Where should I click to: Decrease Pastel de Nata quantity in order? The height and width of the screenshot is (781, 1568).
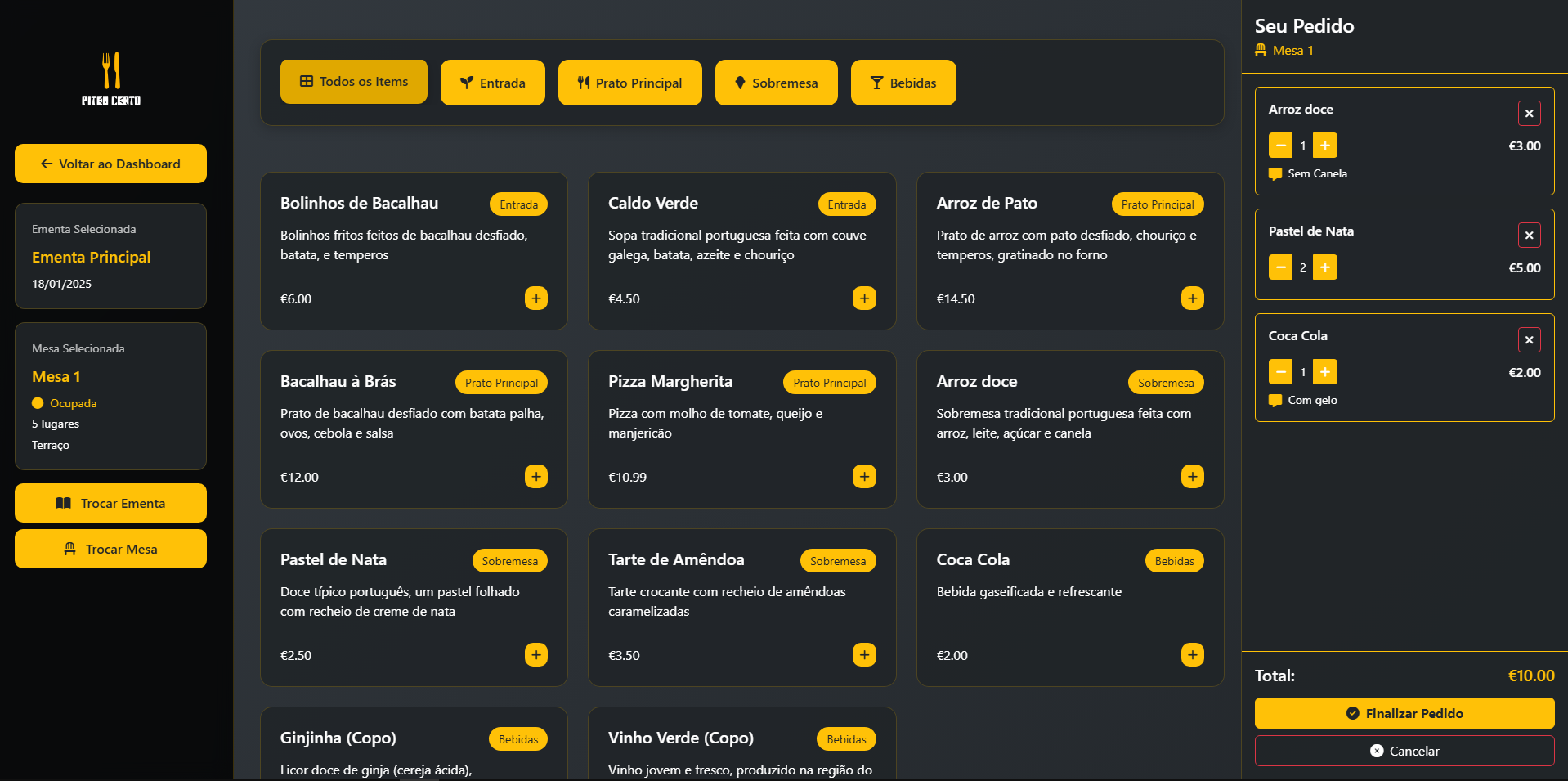coord(1280,267)
